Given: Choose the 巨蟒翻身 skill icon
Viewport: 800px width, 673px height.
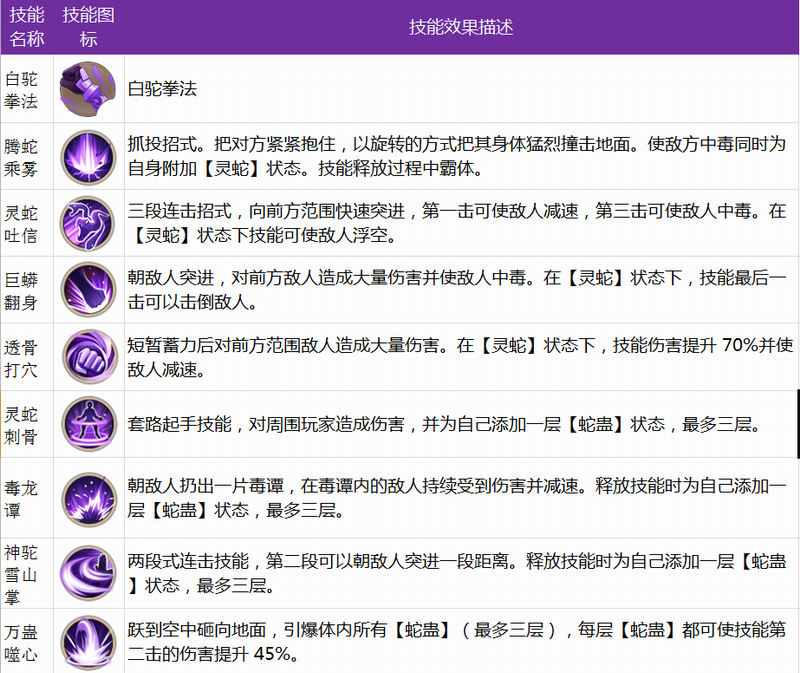Looking at the screenshot, I should coord(88,290).
